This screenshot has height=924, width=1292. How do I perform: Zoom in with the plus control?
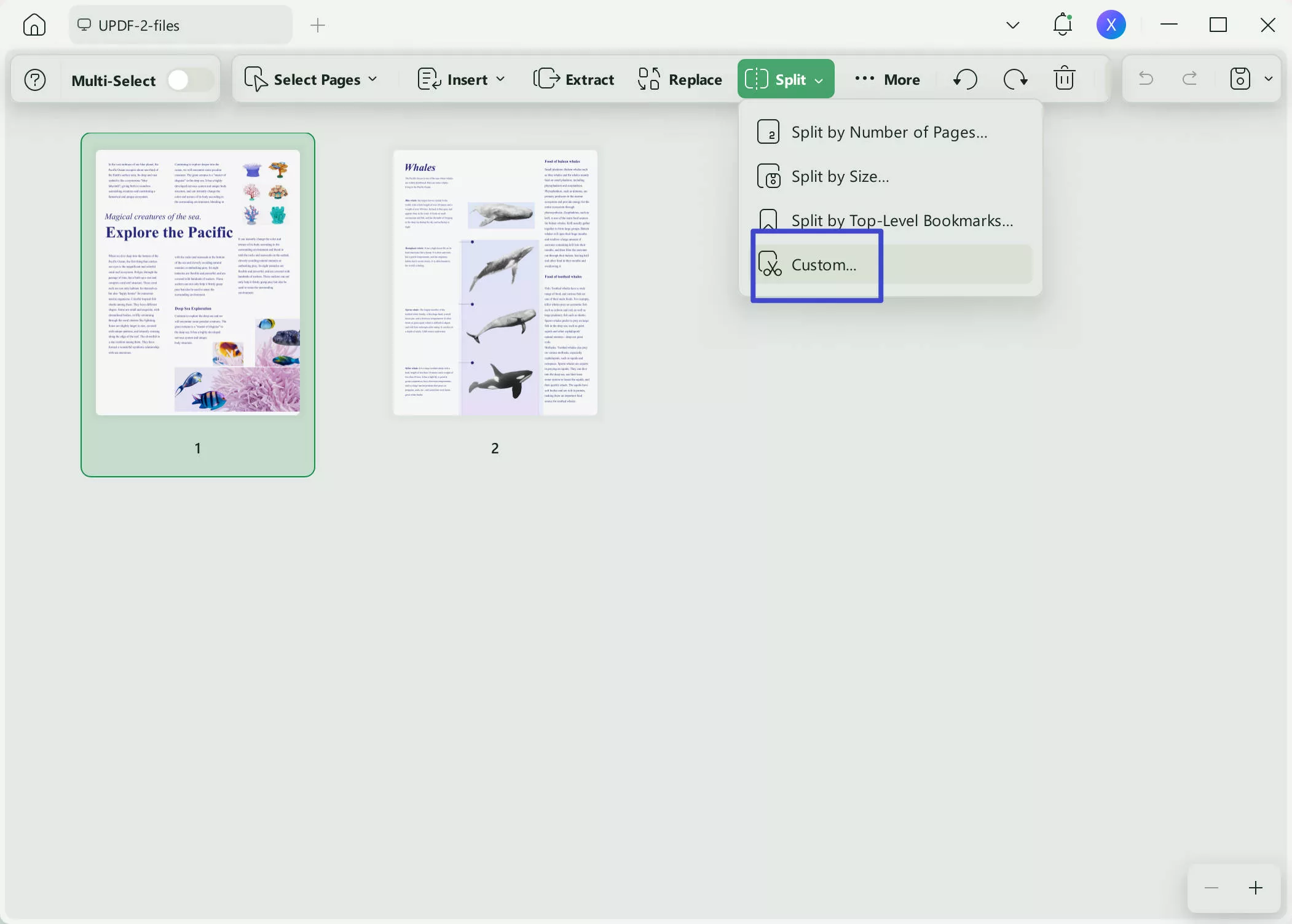[1255, 887]
